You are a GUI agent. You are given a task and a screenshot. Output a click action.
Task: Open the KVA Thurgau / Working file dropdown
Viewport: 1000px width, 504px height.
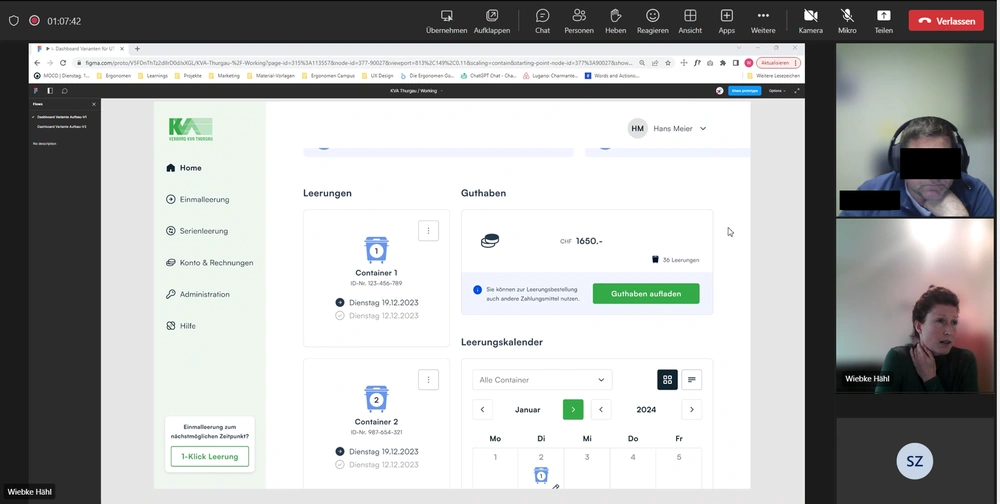pos(416,91)
